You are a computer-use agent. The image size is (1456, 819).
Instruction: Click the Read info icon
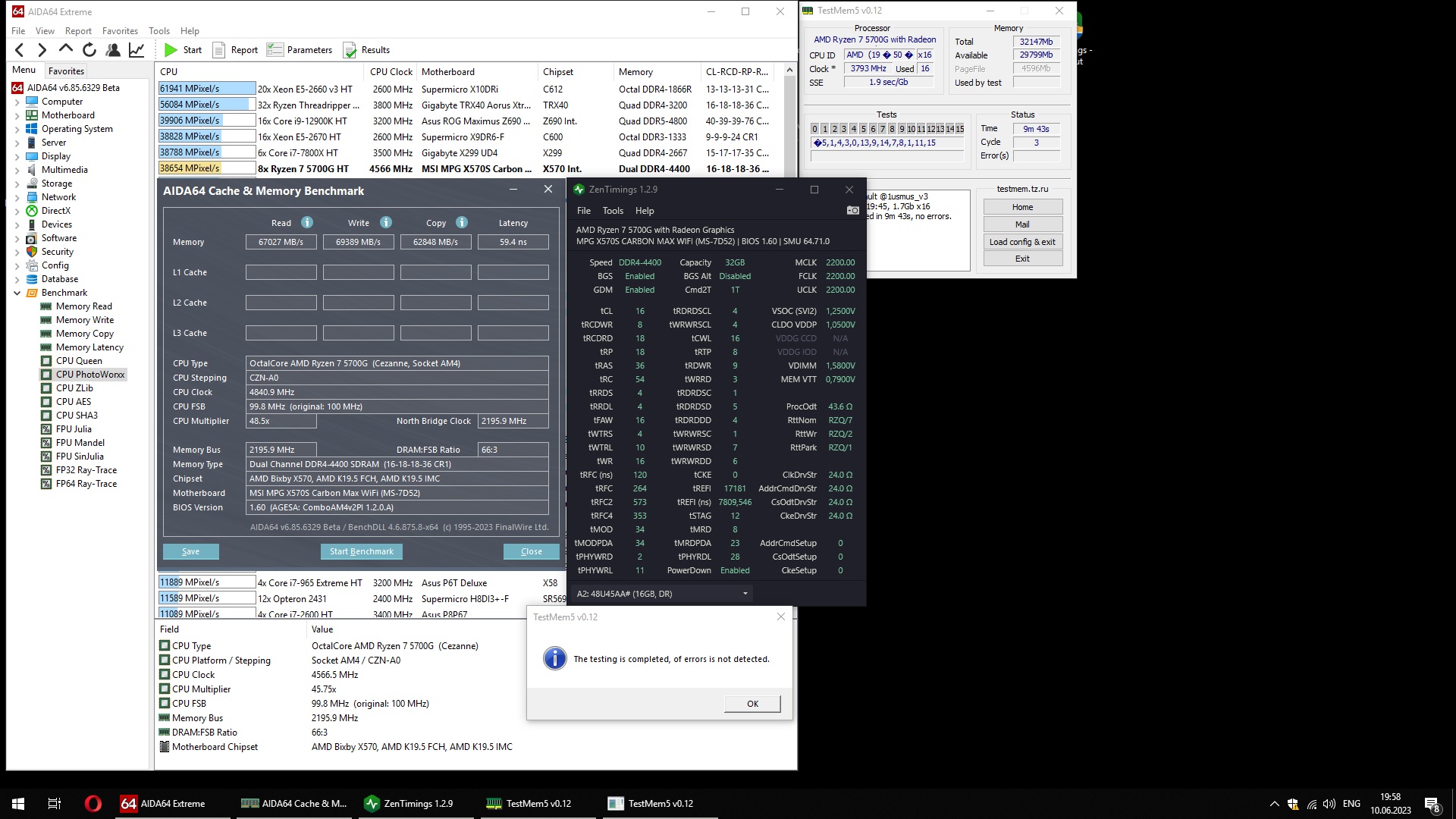point(307,223)
